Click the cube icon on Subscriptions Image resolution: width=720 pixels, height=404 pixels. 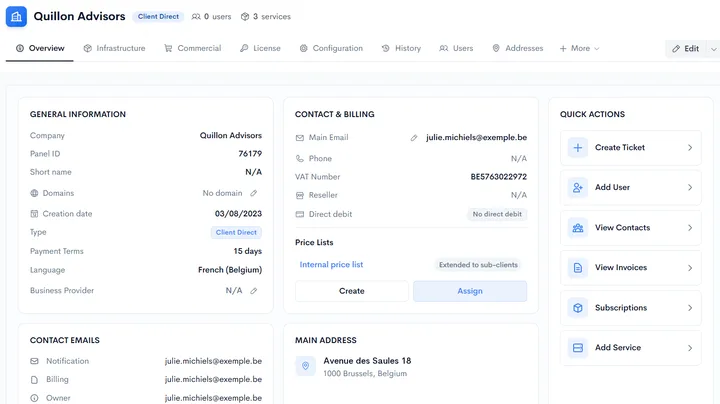[x=578, y=308]
